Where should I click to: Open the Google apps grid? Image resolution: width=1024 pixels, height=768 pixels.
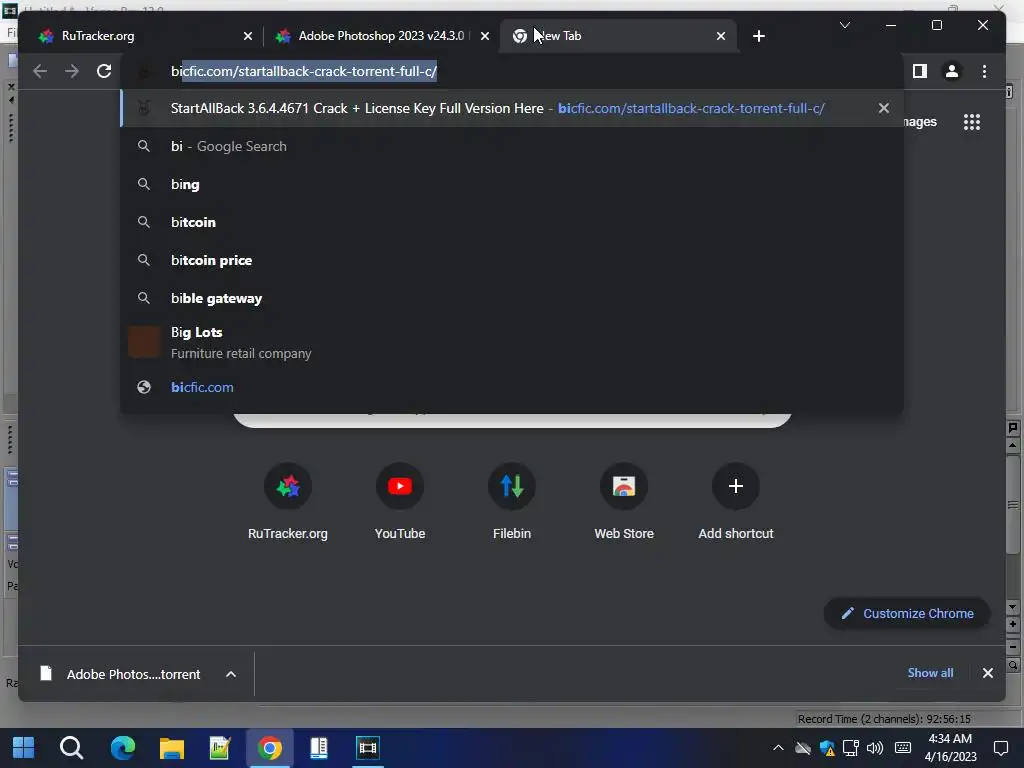(972, 121)
